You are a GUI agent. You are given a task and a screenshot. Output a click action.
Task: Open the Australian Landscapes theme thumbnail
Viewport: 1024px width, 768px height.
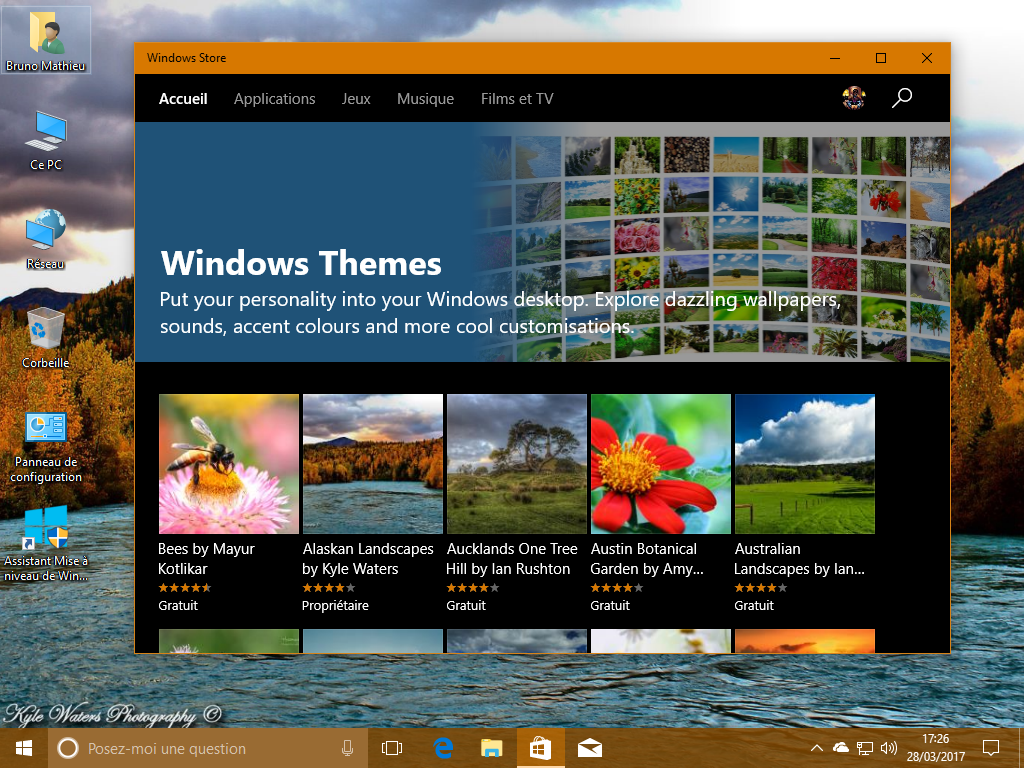pos(805,464)
